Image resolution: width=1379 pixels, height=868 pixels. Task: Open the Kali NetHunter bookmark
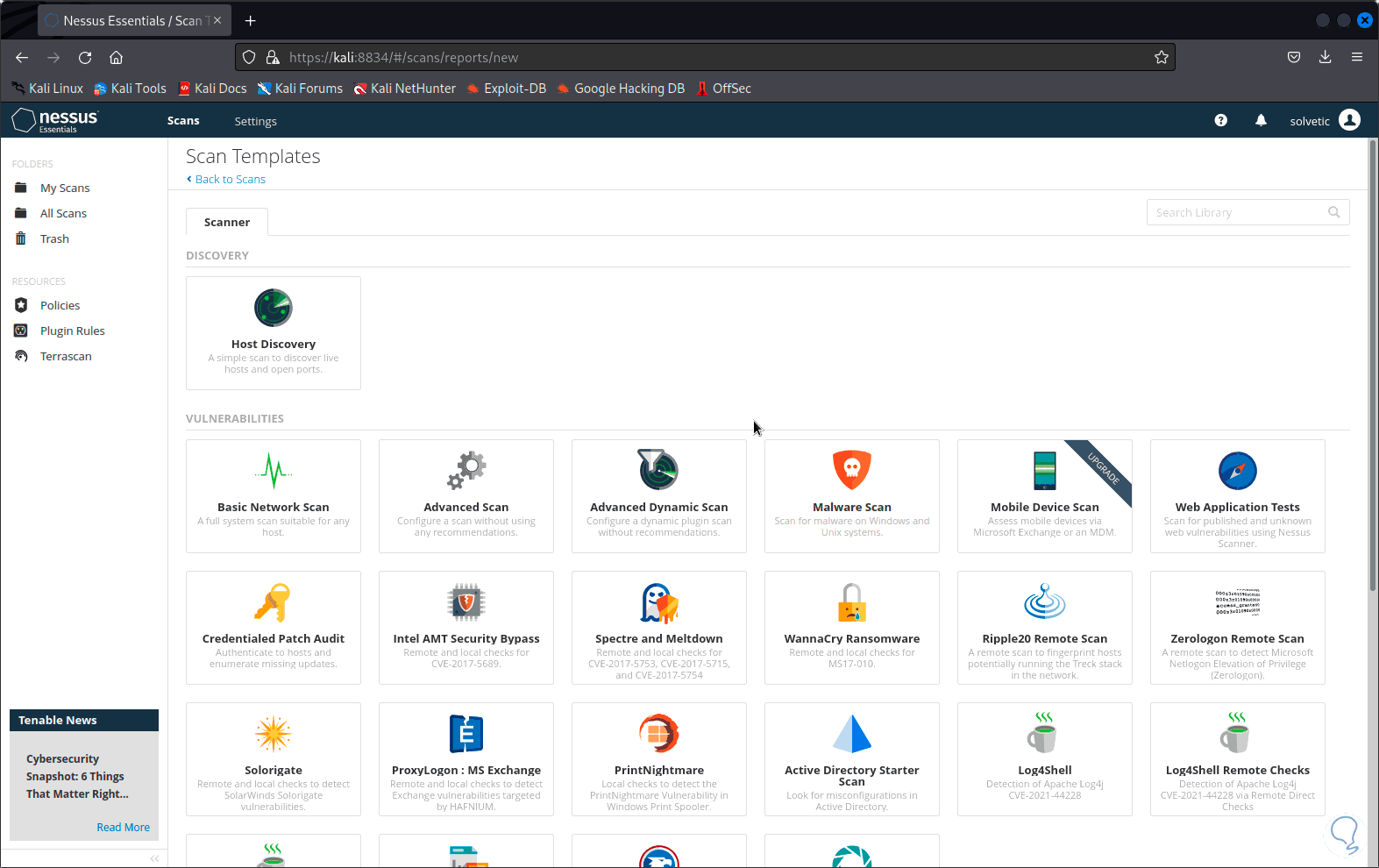coord(404,89)
